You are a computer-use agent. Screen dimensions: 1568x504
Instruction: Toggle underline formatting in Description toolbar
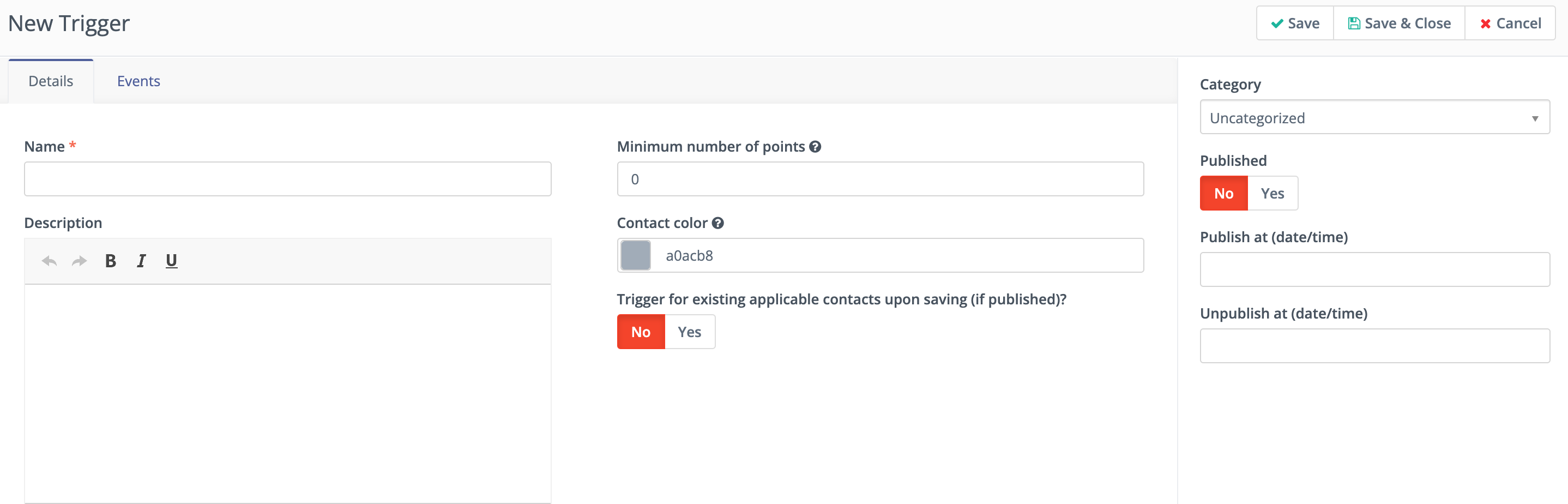tap(172, 261)
